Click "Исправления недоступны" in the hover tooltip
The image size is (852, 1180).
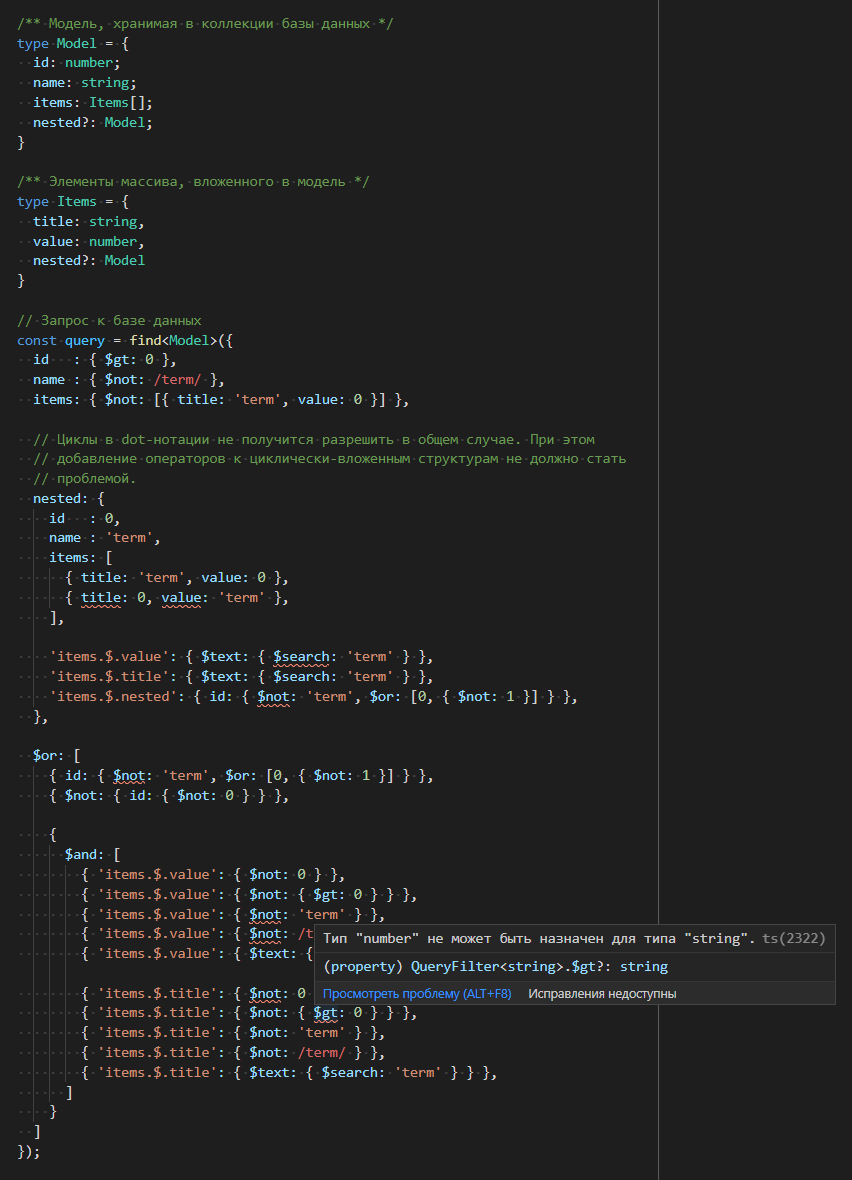pyautogui.click(x=602, y=994)
